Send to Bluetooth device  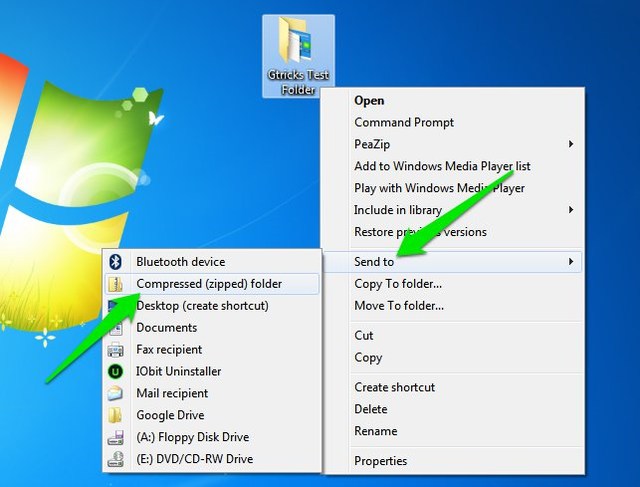click(x=212, y=262)
